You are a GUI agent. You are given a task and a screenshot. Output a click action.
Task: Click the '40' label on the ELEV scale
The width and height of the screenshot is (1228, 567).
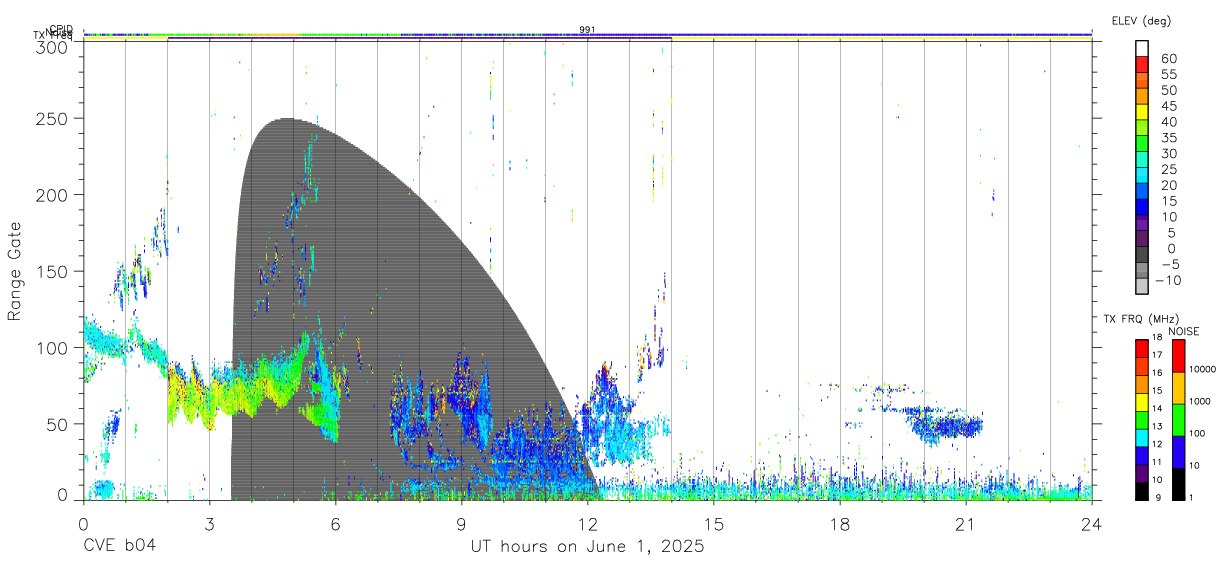click(1169, 122)
